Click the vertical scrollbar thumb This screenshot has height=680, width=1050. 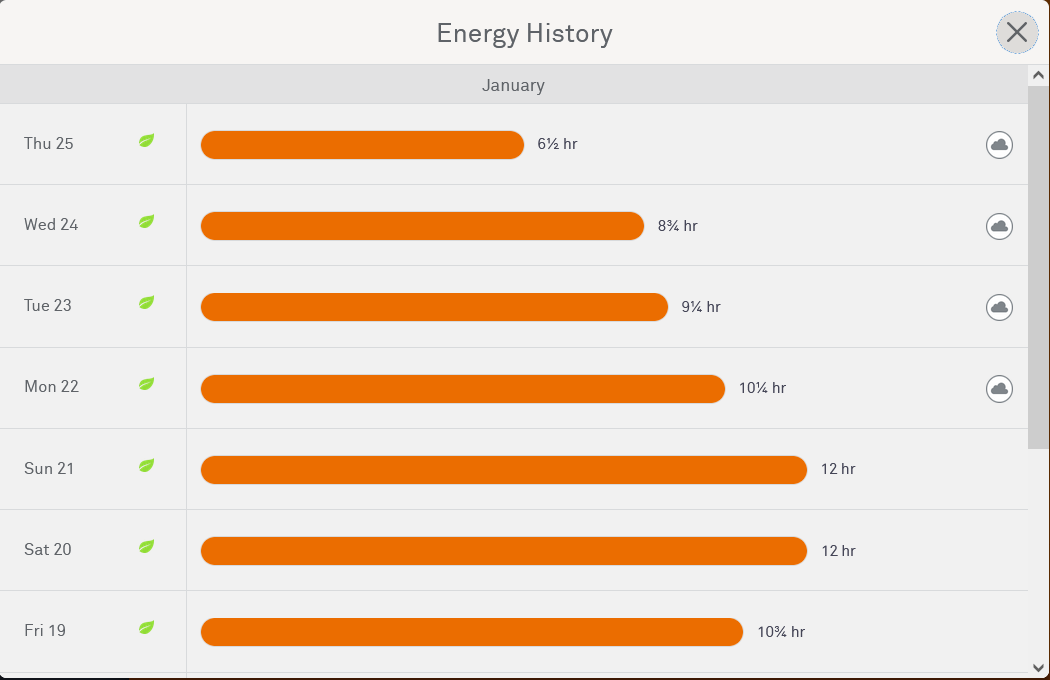[1038, 267]
